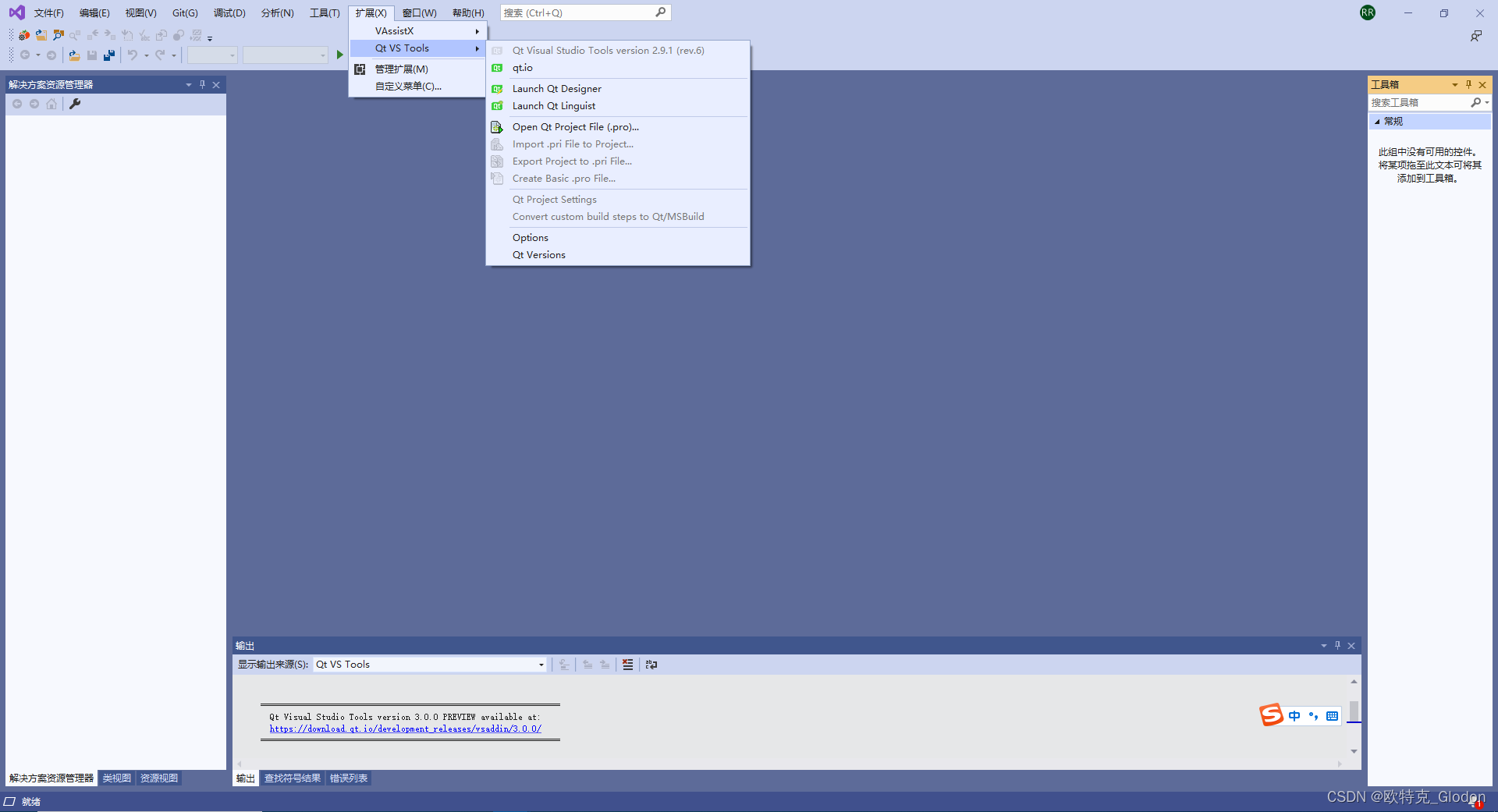Open 文件(F) menu
1498x812 pixels.
click(48, 13)
